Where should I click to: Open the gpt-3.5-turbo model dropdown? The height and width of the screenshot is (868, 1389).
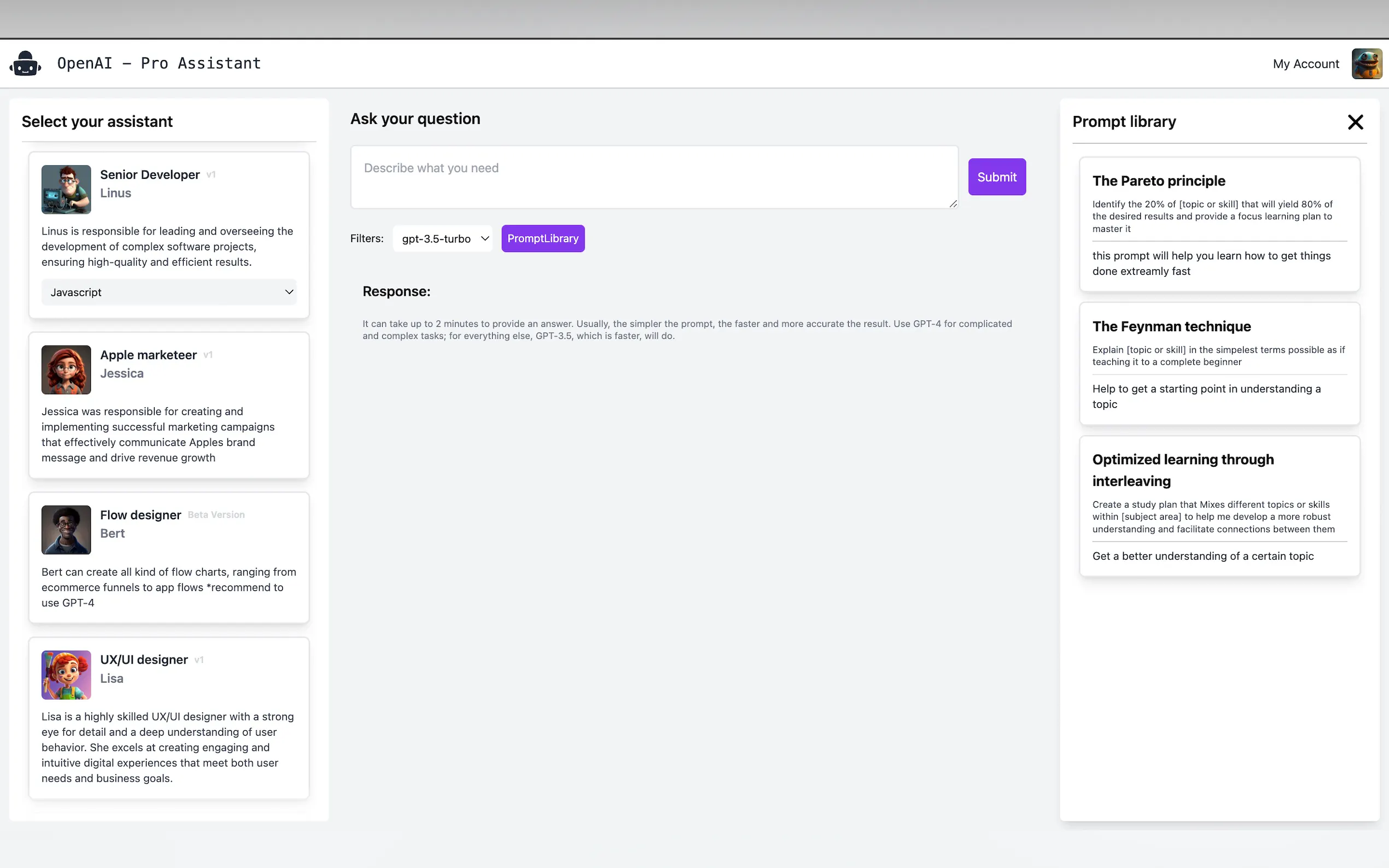[443, 238]
